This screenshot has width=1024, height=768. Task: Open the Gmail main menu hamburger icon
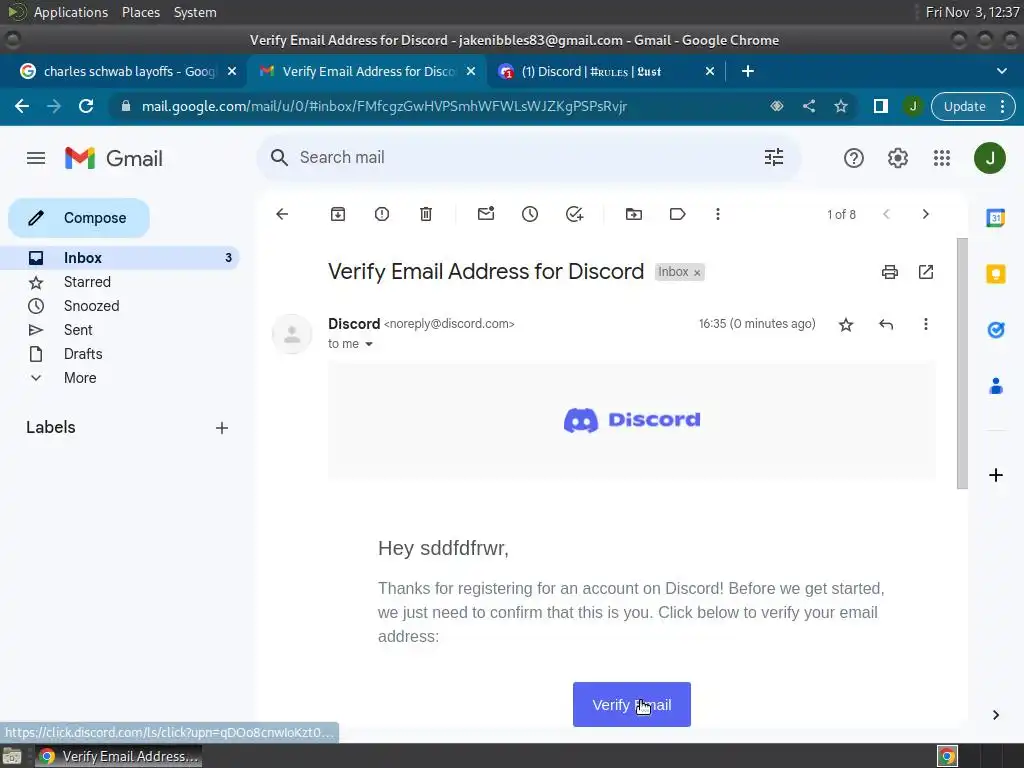(x=36, y=158)
